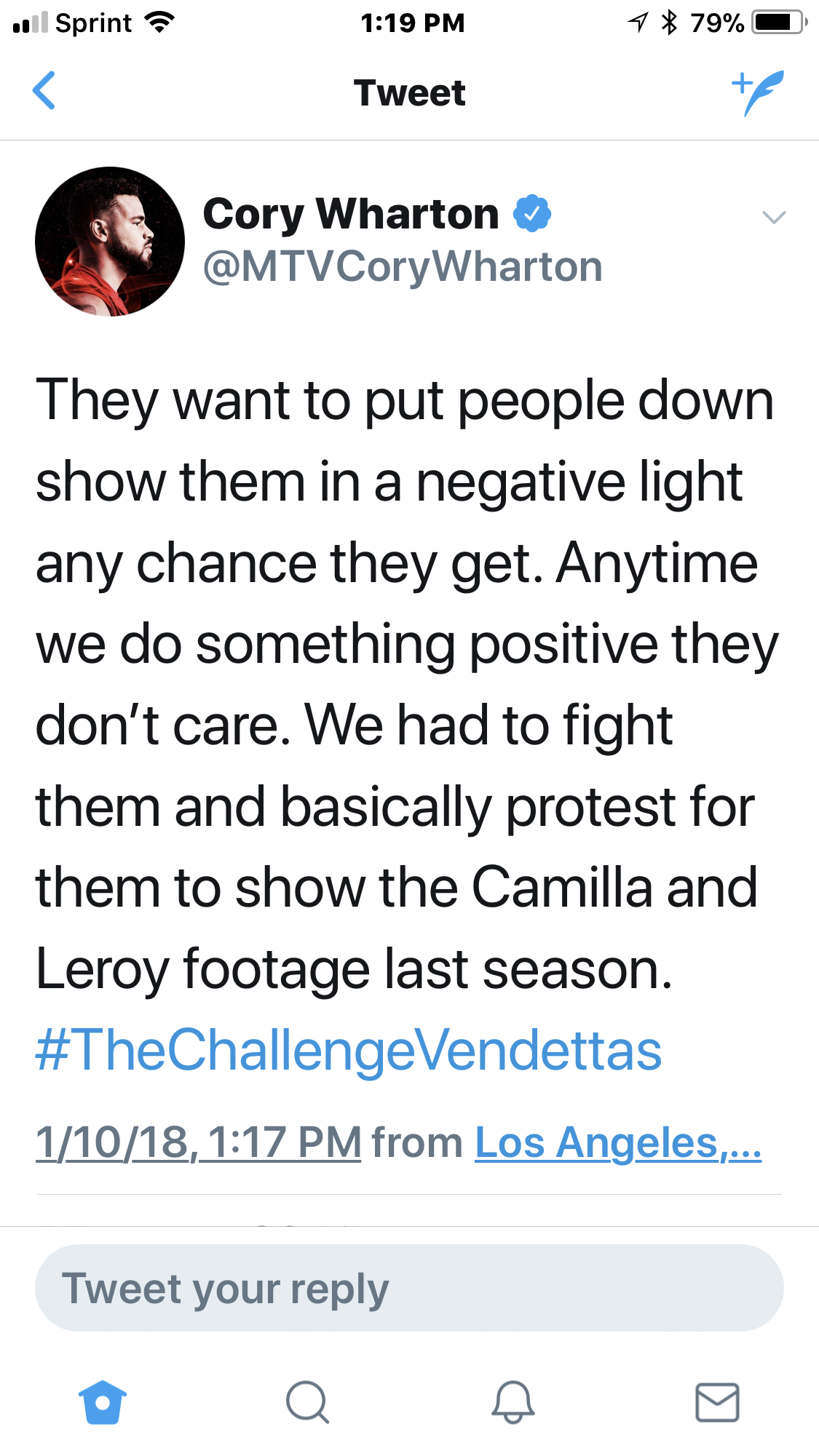The height and width of the screenshot is (1456, 819).
Task: Tap the blue verified badge
Action: [x=532, y=213]
